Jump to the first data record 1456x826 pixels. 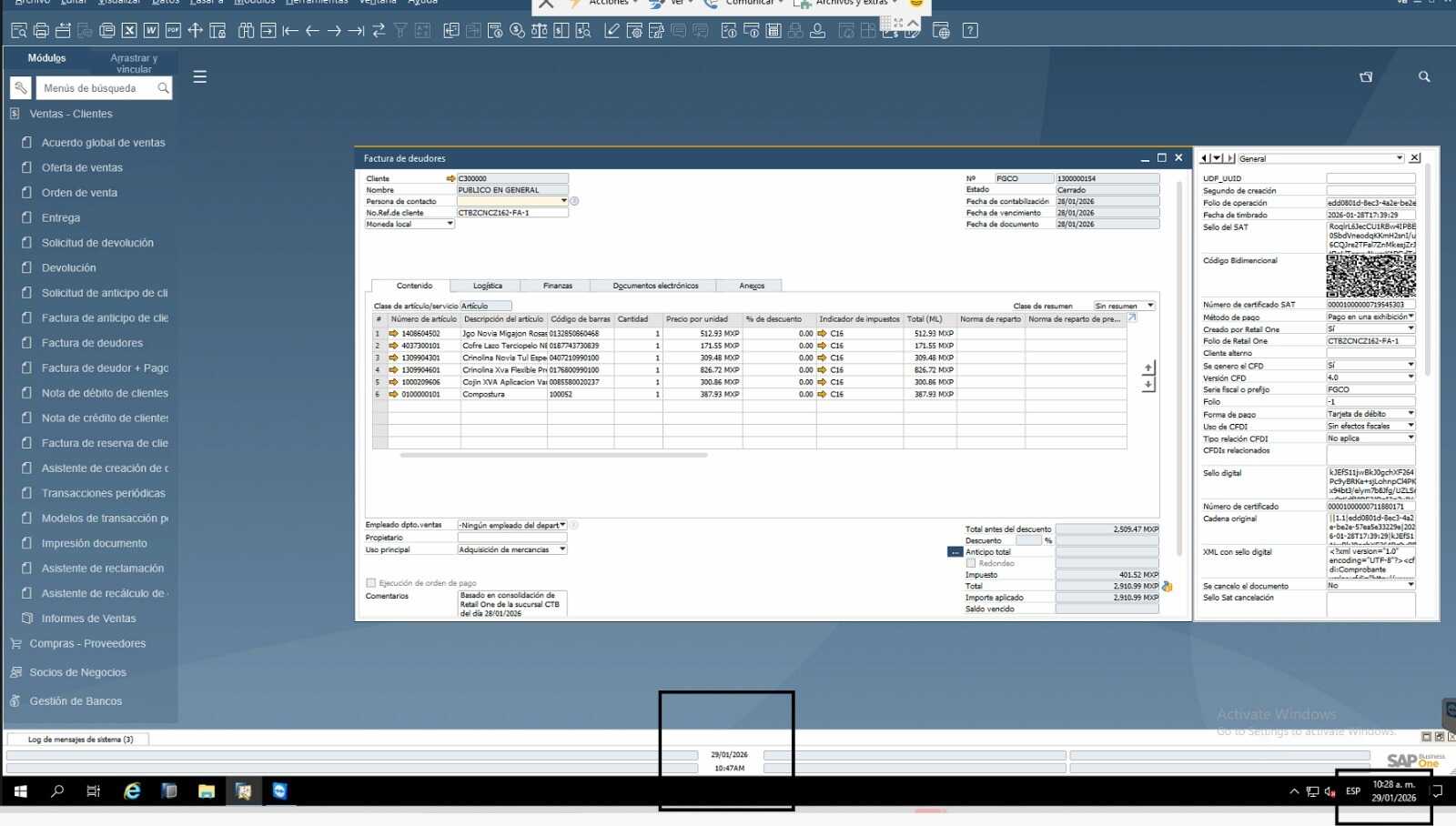pos(290,31)
